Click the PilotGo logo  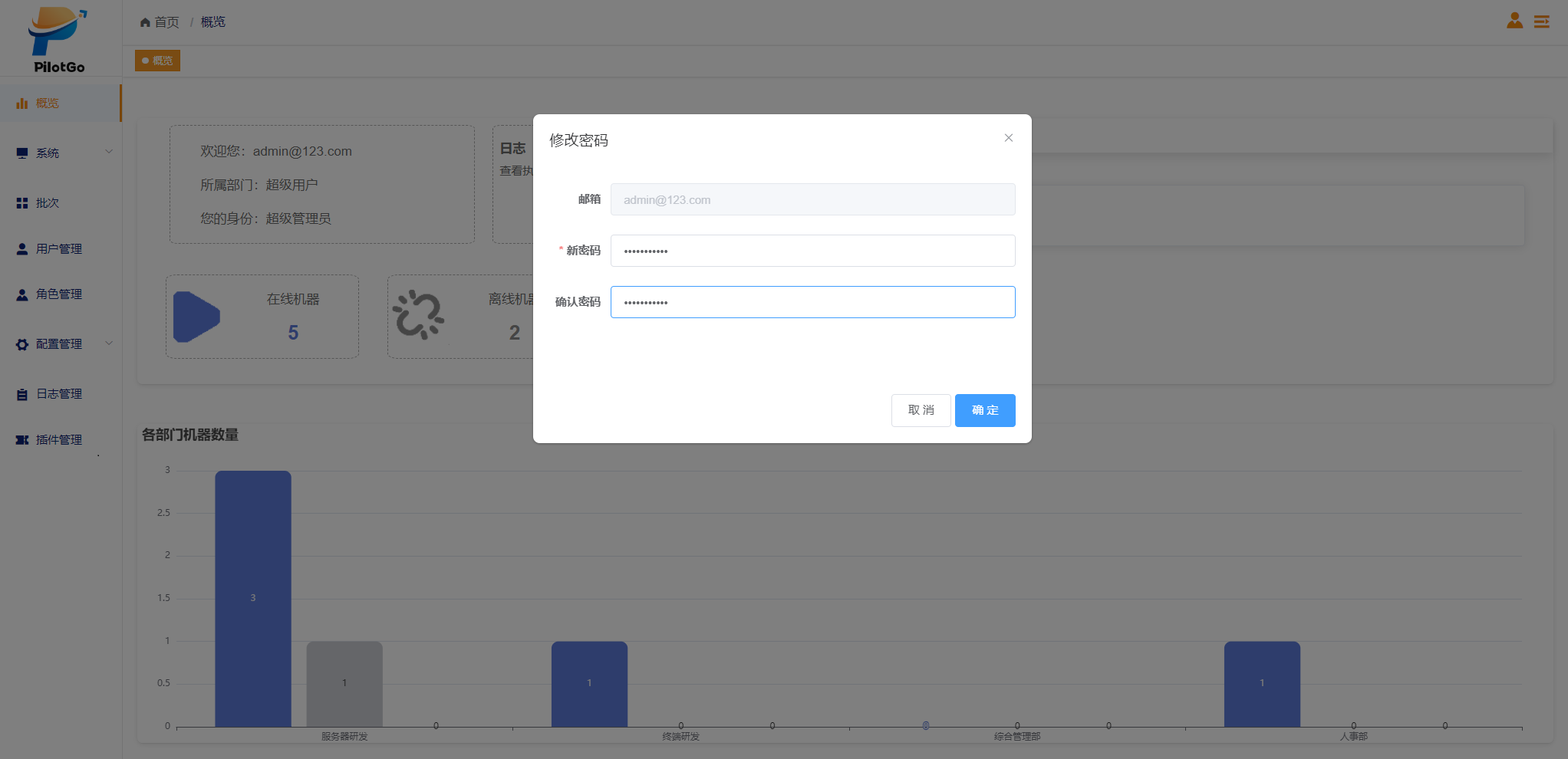(x=59, y=40)
